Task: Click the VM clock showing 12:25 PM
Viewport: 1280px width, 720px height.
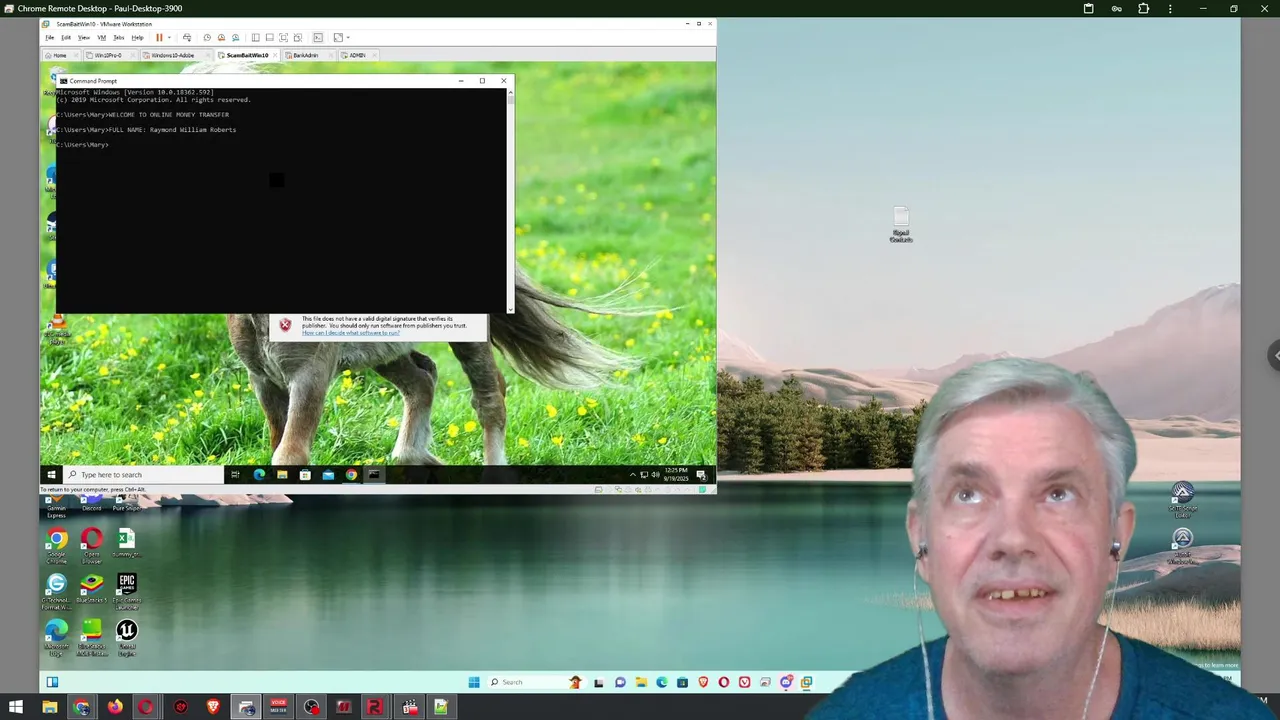Action: click(677, 475)
